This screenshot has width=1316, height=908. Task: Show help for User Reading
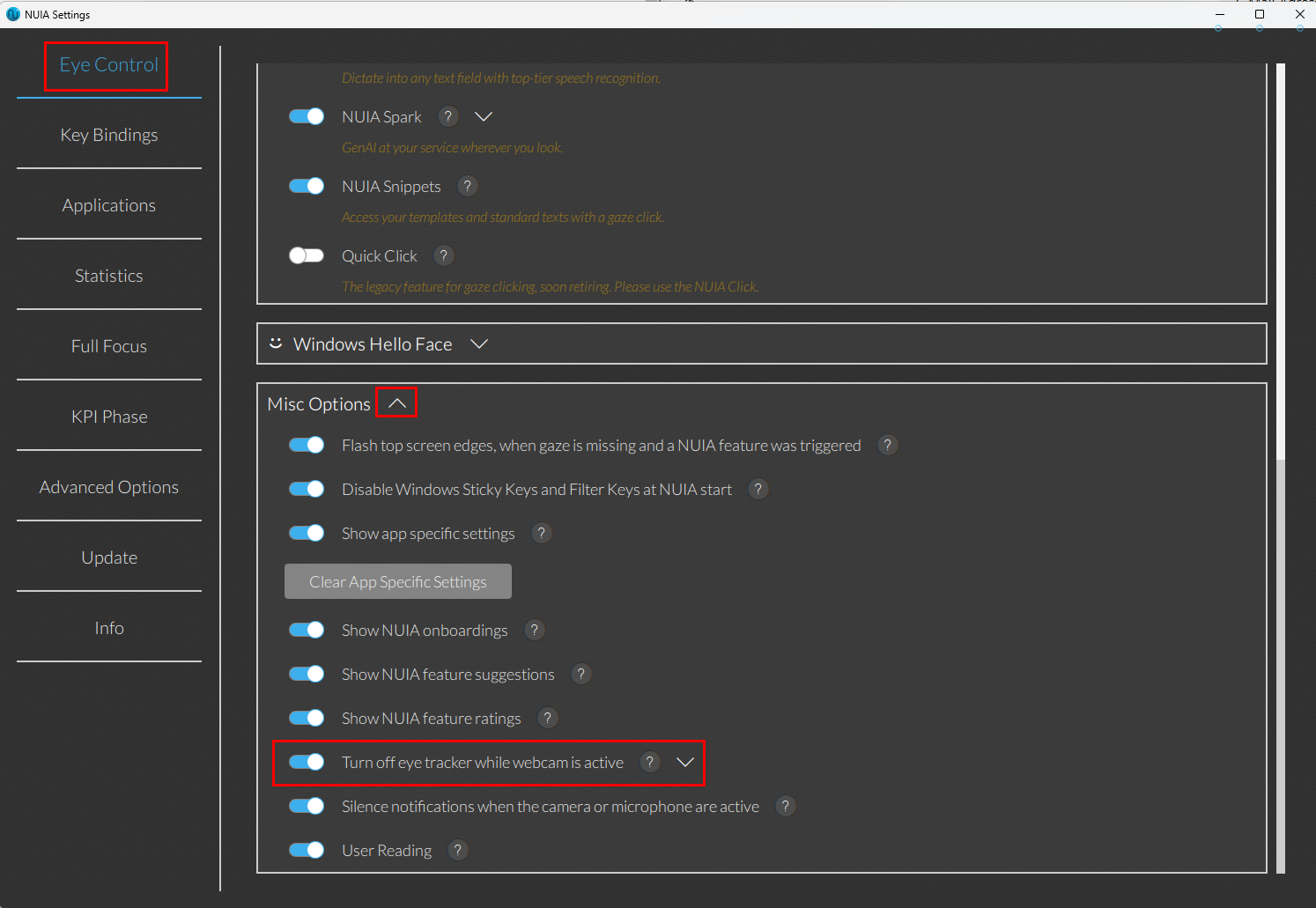458,850
